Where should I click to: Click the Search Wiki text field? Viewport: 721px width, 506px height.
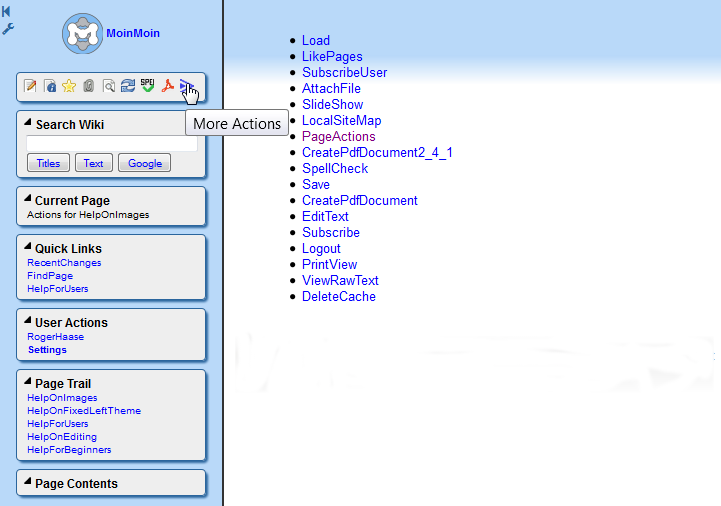click(111, 143)
